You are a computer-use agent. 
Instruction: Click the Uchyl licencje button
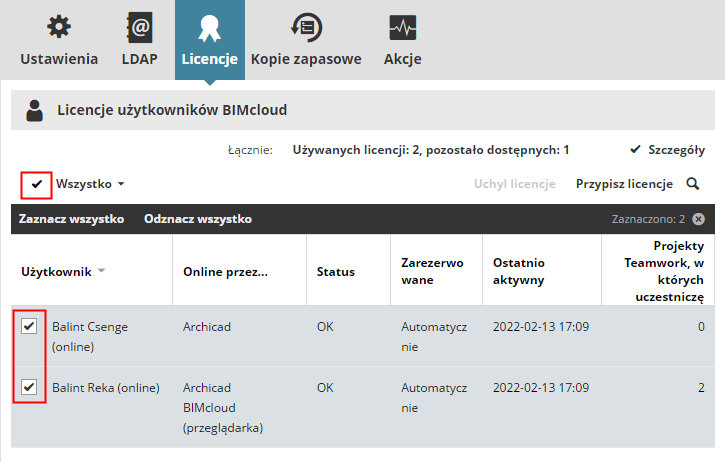(514, 184)
